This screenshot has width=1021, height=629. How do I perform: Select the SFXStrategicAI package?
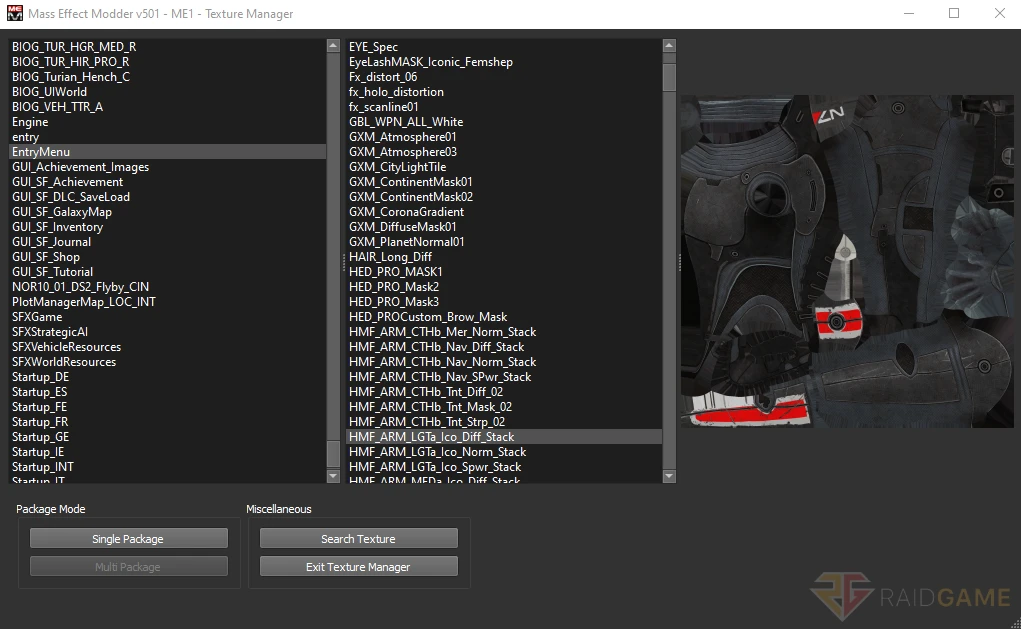tap(167, 331)
